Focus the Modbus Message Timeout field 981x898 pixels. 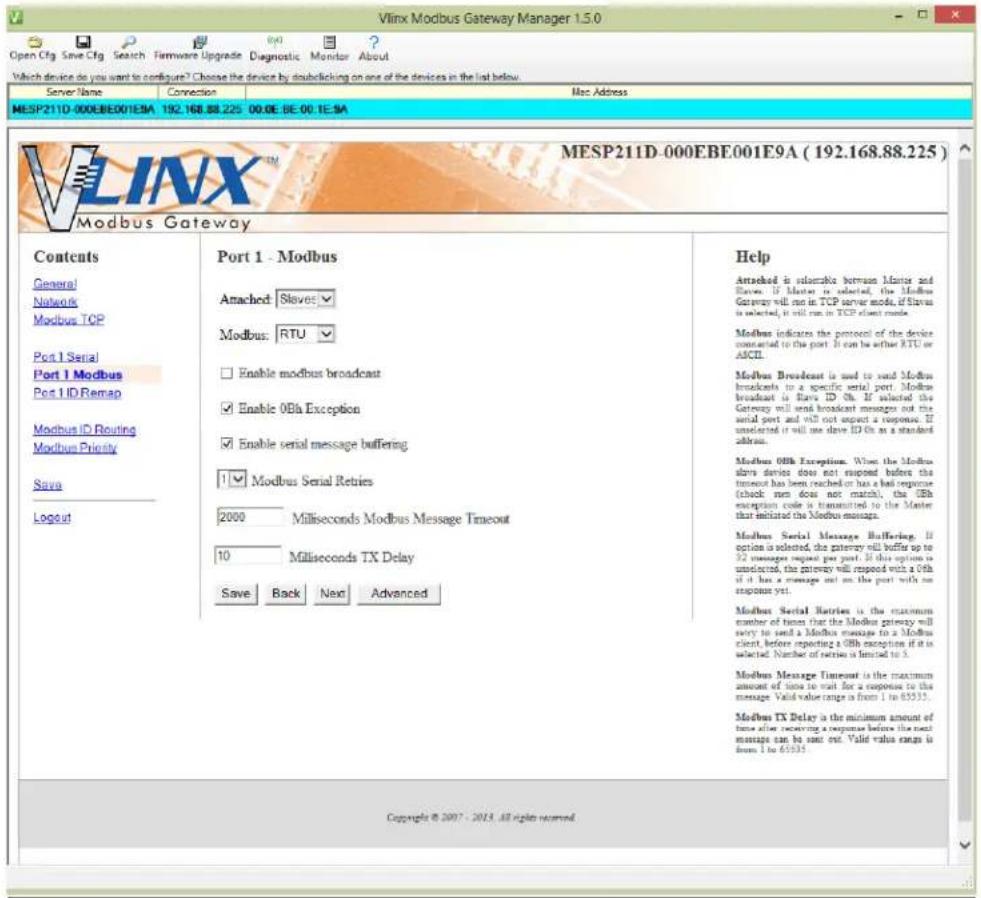click(x=250, y=517)
